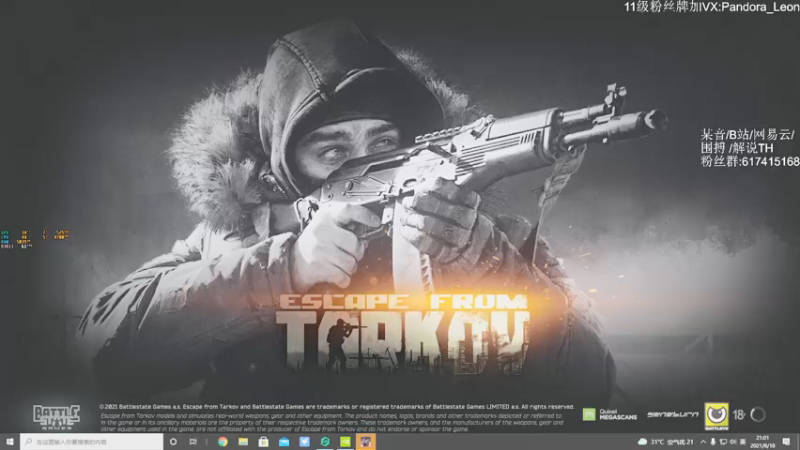Select the highlighted Tarkov game taskbar icon
800x450 pixels.
366,442
